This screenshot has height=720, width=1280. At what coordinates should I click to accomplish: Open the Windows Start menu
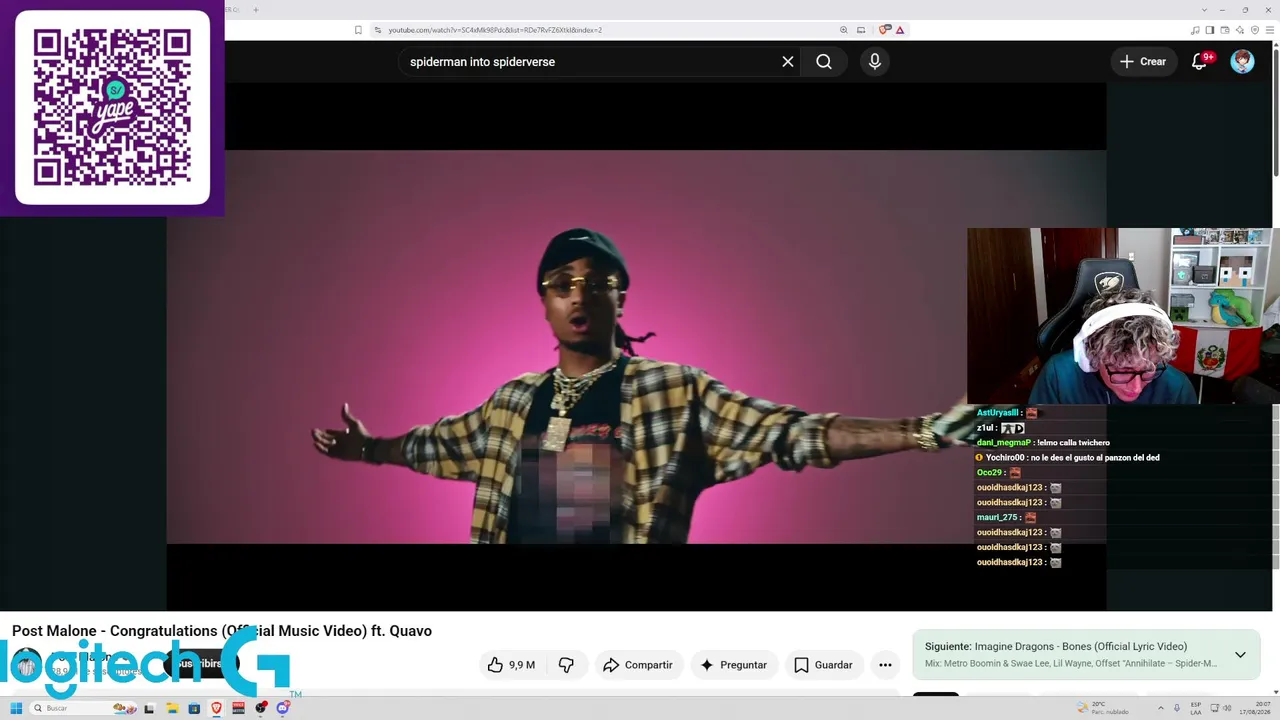click(16, 708)
